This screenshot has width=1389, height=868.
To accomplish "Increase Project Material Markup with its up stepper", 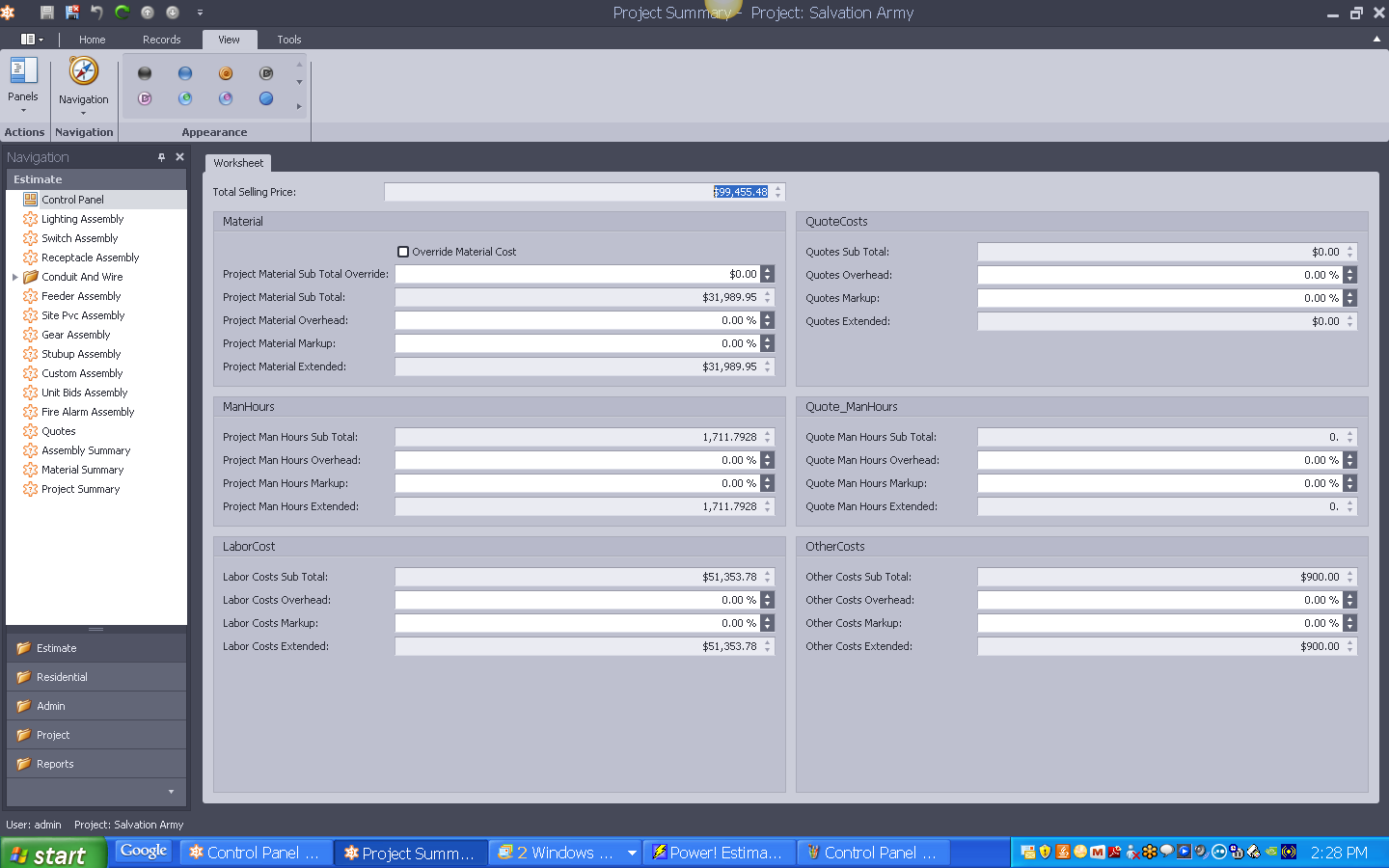I will [x=767, y=339].
